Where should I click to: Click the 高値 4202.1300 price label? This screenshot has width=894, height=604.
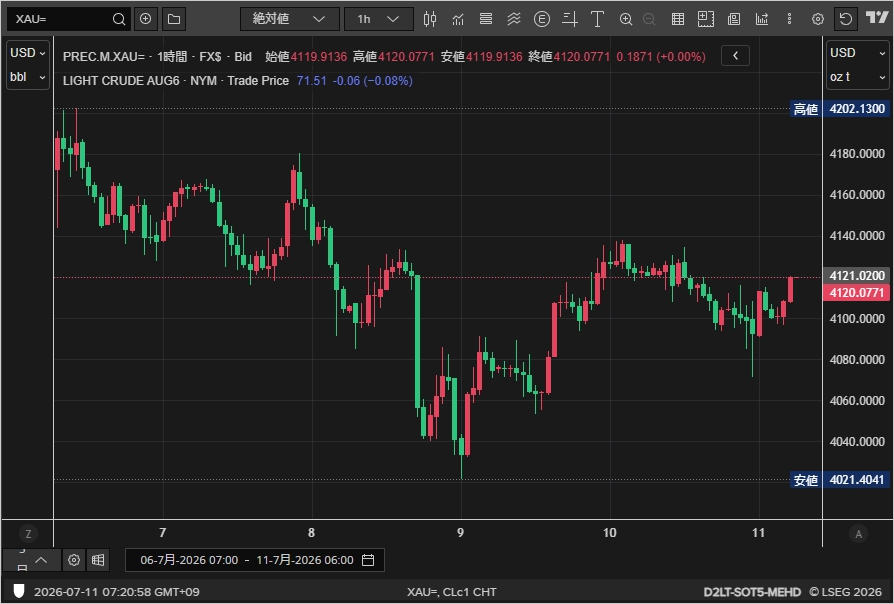tap(840, 108)
